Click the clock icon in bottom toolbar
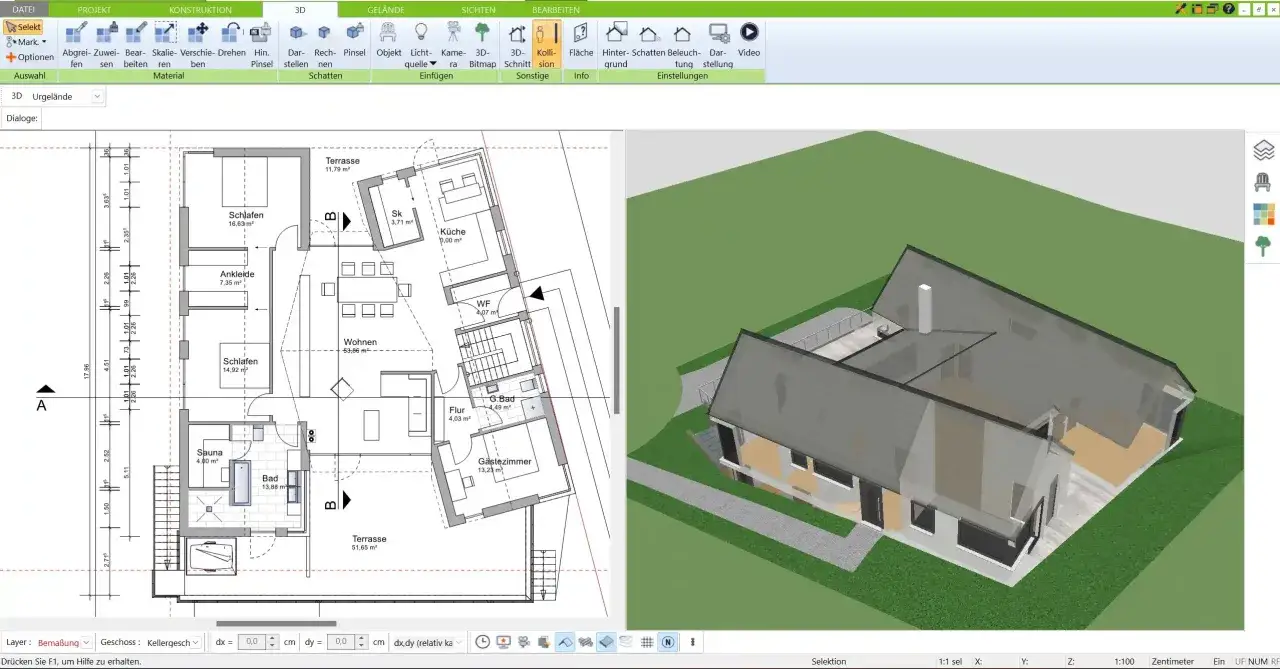1280x669 pixels. tap(483, 642)
